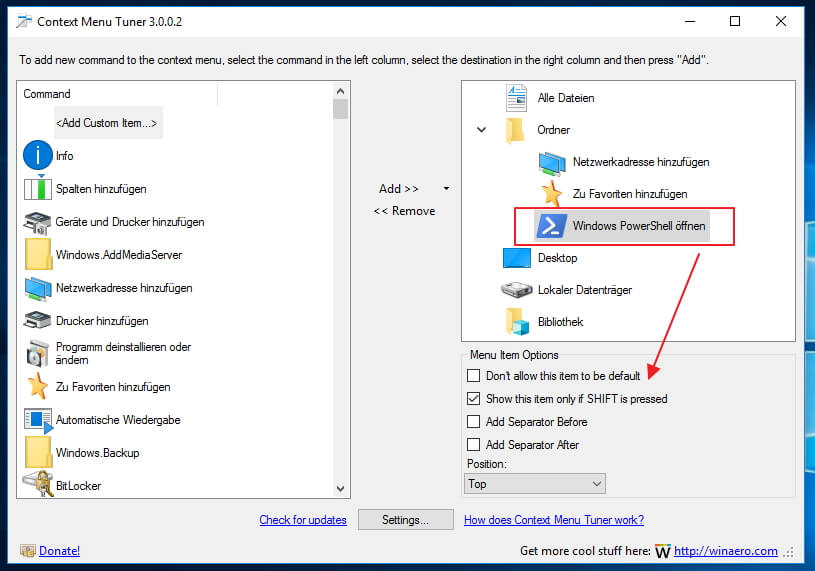This screenshot has width=815, height=571.
Task: Click the Donate icon beside the link
Action: tap(28, 550)
